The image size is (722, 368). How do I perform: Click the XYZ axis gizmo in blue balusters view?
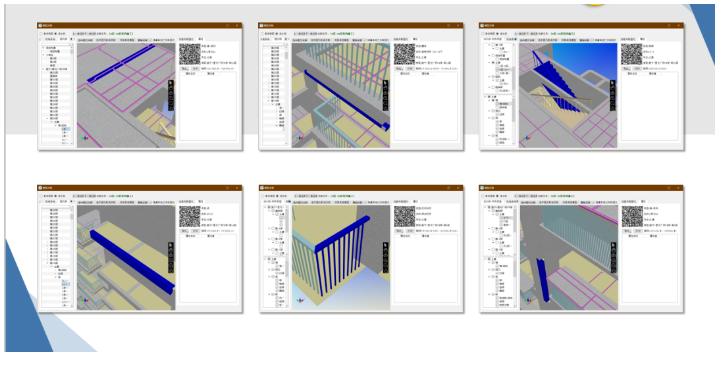click(300, 300)
